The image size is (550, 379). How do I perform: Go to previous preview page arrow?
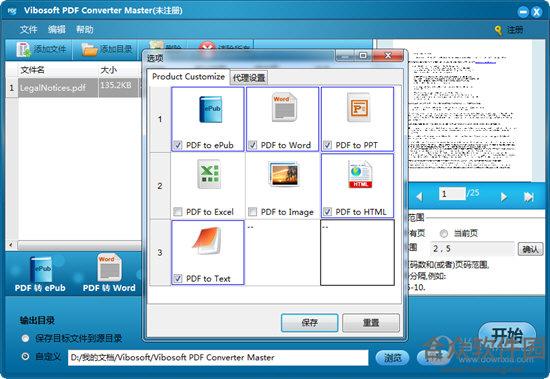pos(419,197)
